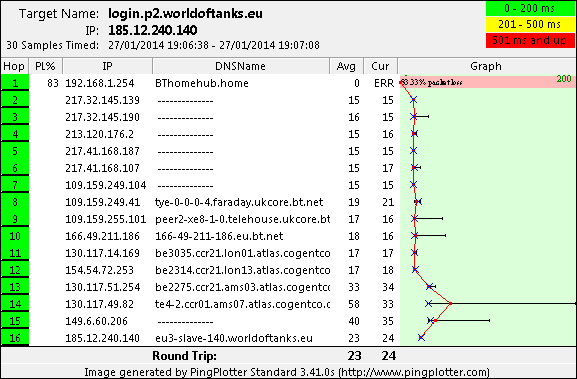Select hop 10 green cell
577x379 pixels.
pos(15,236)
